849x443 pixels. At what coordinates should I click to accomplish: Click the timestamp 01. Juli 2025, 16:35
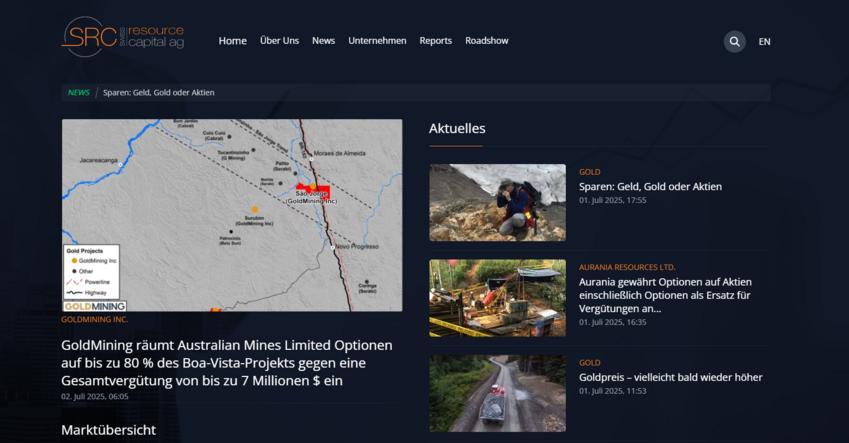(x=612, y=322)
